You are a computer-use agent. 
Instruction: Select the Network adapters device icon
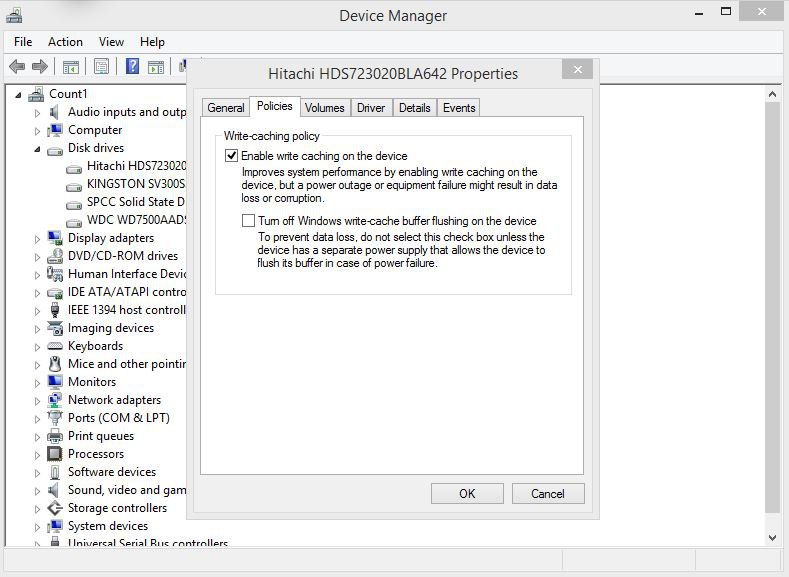point(55,400)
